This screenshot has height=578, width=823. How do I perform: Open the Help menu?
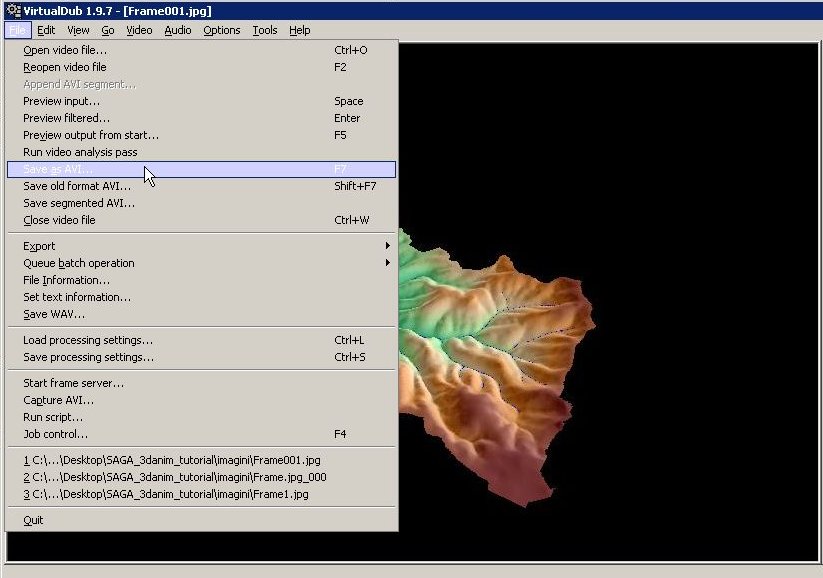click(300, 30)
